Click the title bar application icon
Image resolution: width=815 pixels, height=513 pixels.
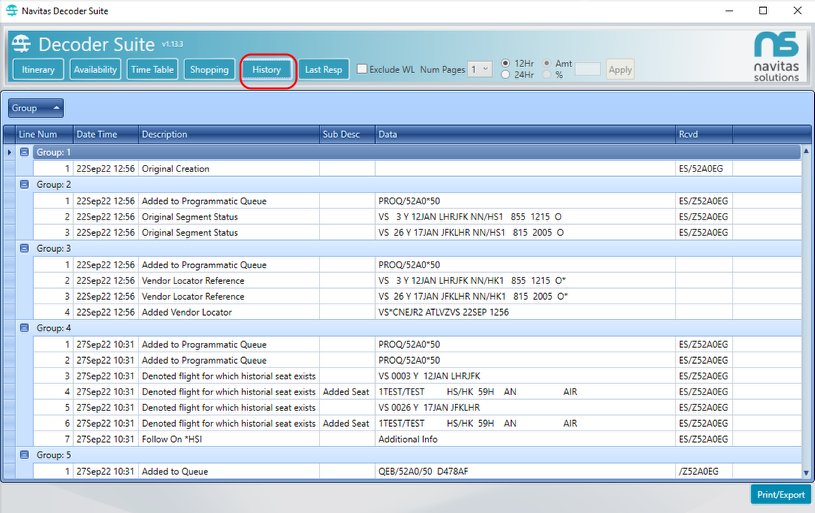(11, 10)
